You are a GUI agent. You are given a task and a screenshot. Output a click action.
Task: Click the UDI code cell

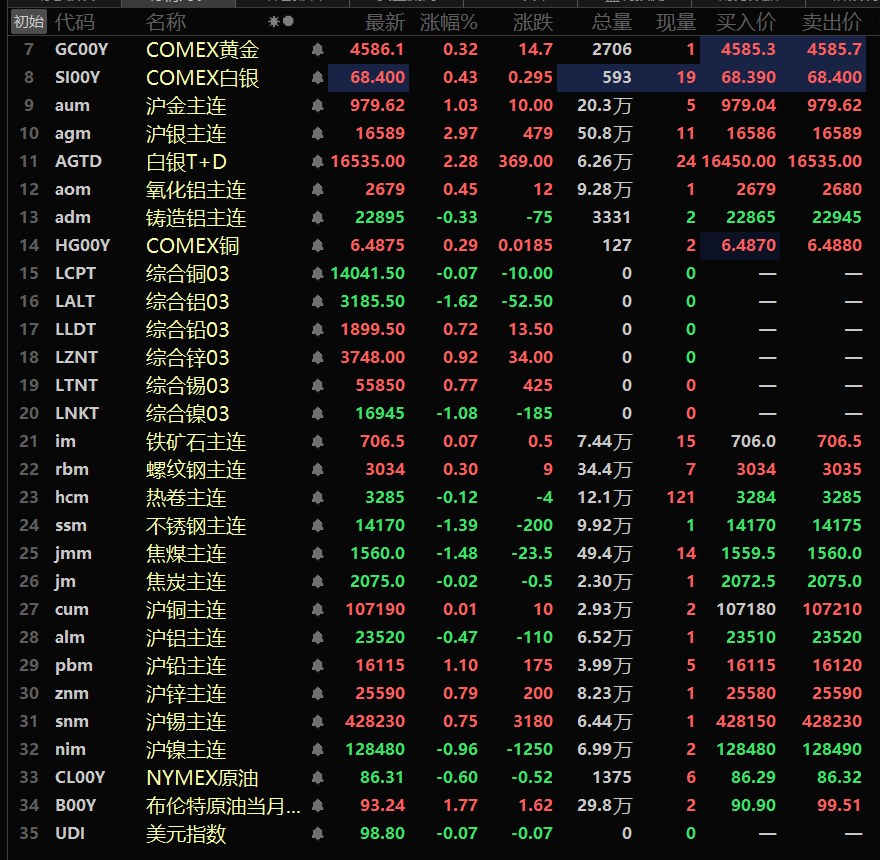(70, 834)
